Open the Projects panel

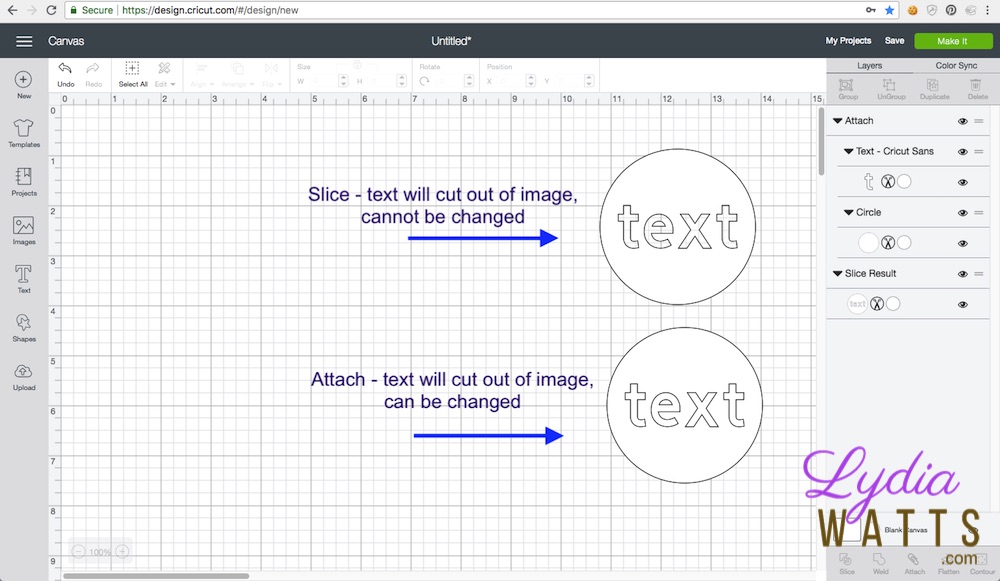pyautogui.click(x=24, y=182)
